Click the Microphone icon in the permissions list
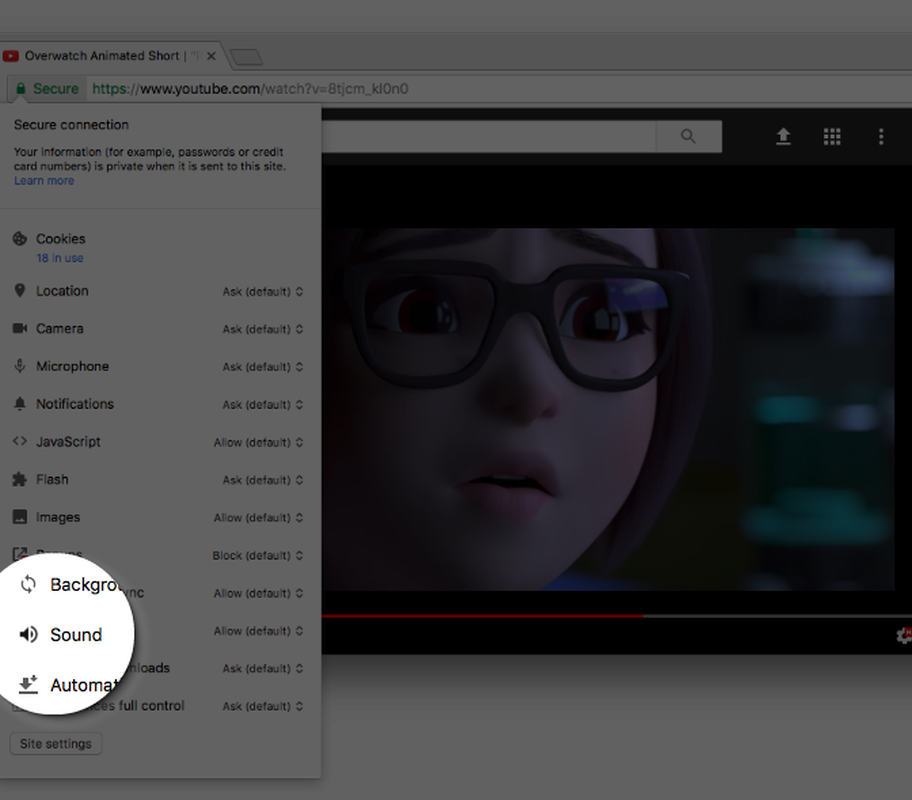 [x=19, y=366]
